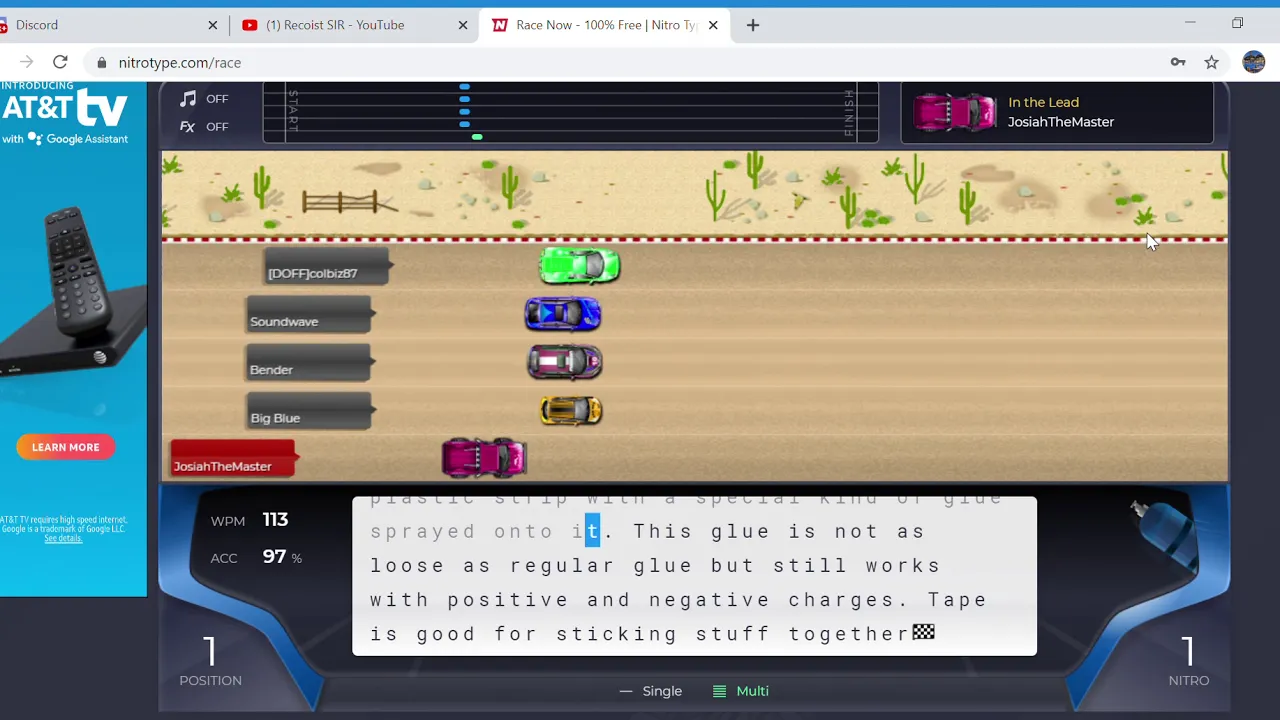1280x720 pixels.
Task: Click the red JosiahTheMaster name tag
Action: tap(233, 460)
